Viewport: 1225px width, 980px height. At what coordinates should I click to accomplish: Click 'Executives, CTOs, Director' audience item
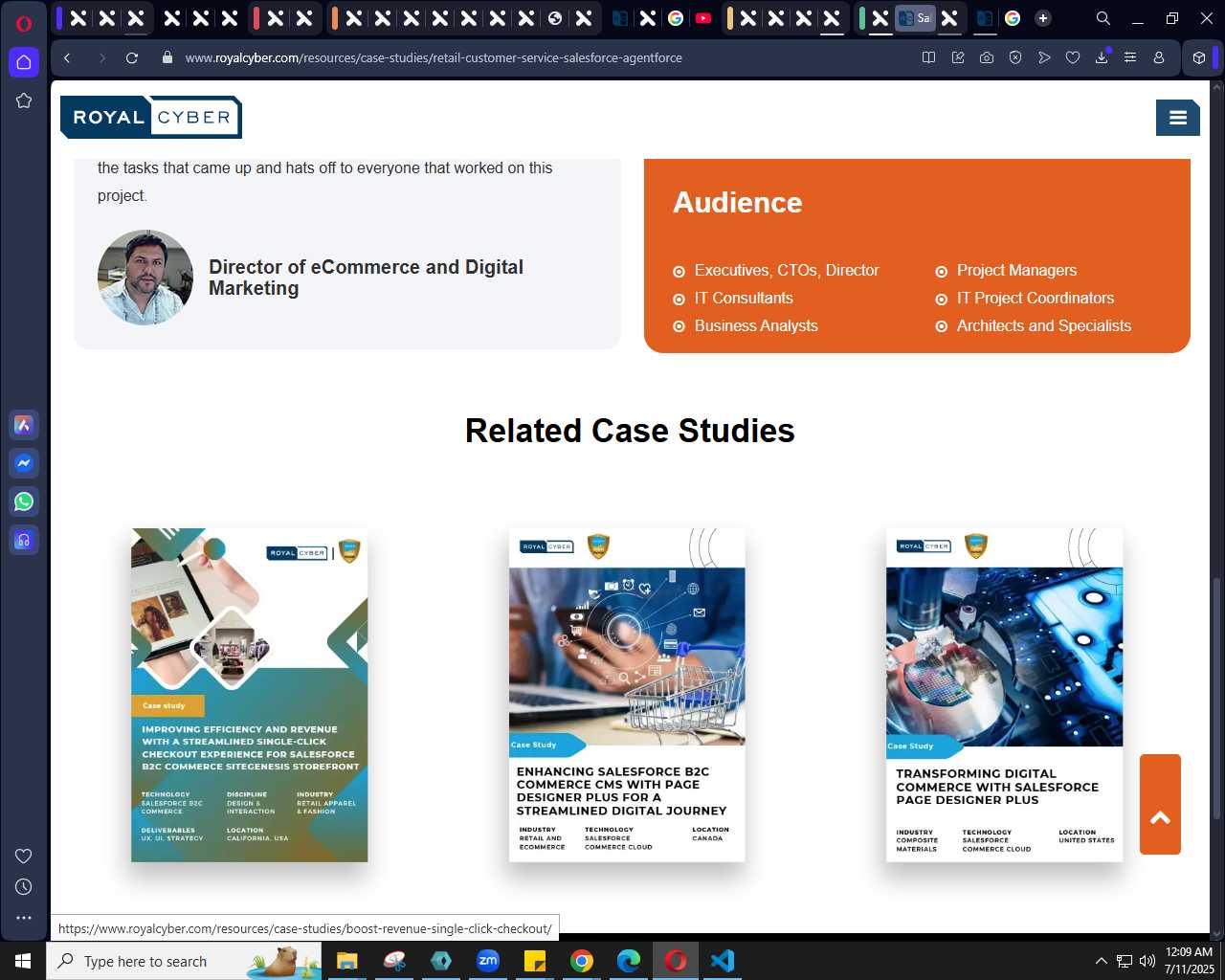coord(787,270)
